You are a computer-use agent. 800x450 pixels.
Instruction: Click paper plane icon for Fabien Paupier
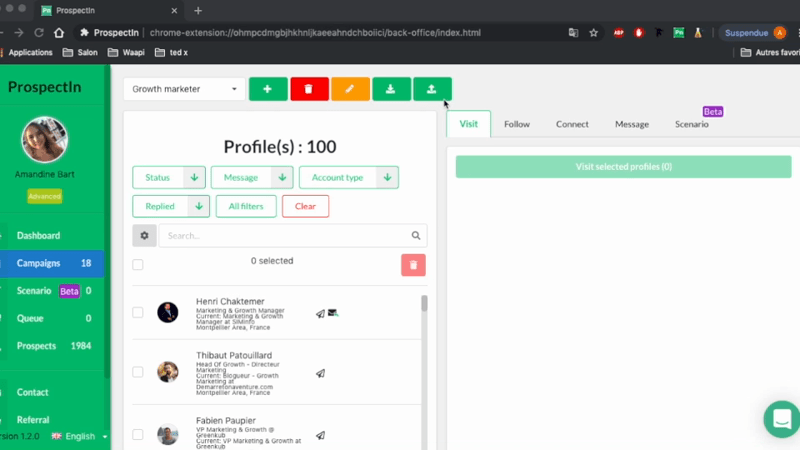(x=320, y=435)
